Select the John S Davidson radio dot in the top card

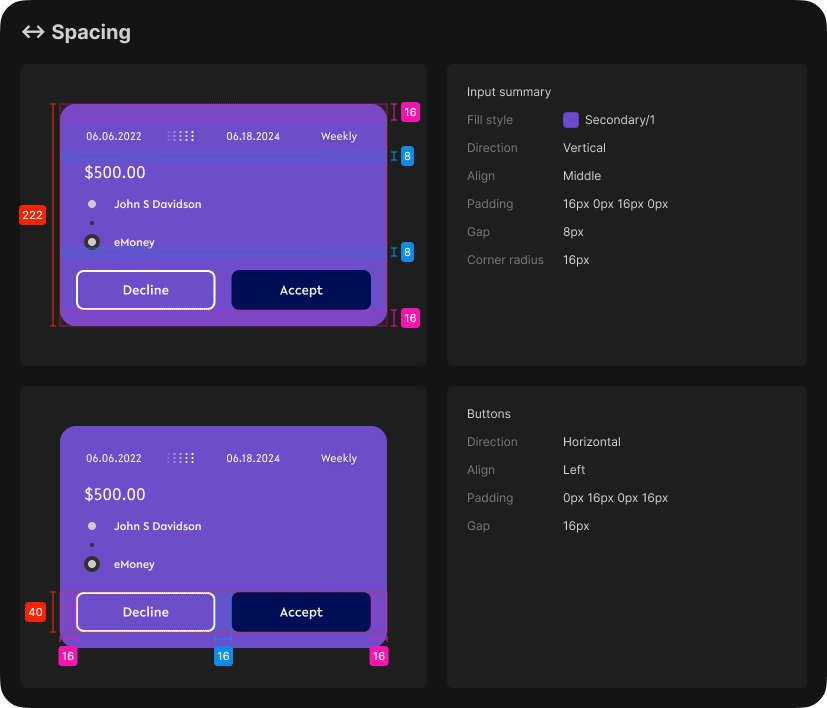(x=92, y=204)
